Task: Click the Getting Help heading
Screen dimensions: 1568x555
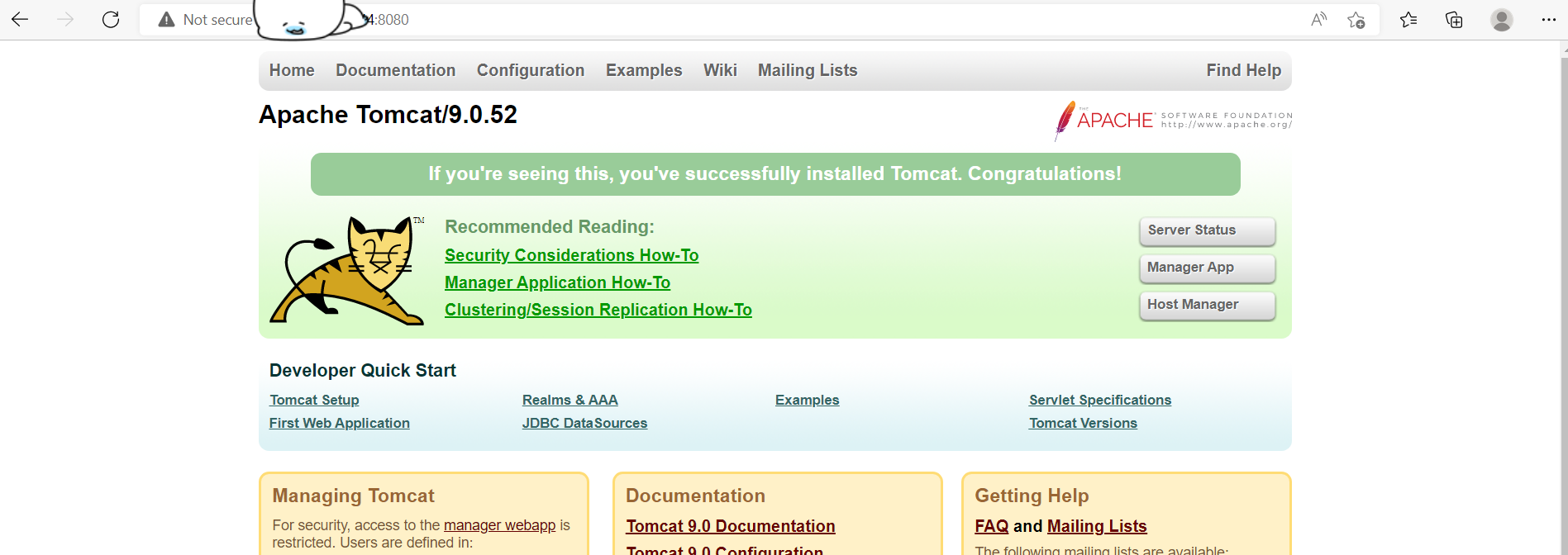Action: (1032, 496)
